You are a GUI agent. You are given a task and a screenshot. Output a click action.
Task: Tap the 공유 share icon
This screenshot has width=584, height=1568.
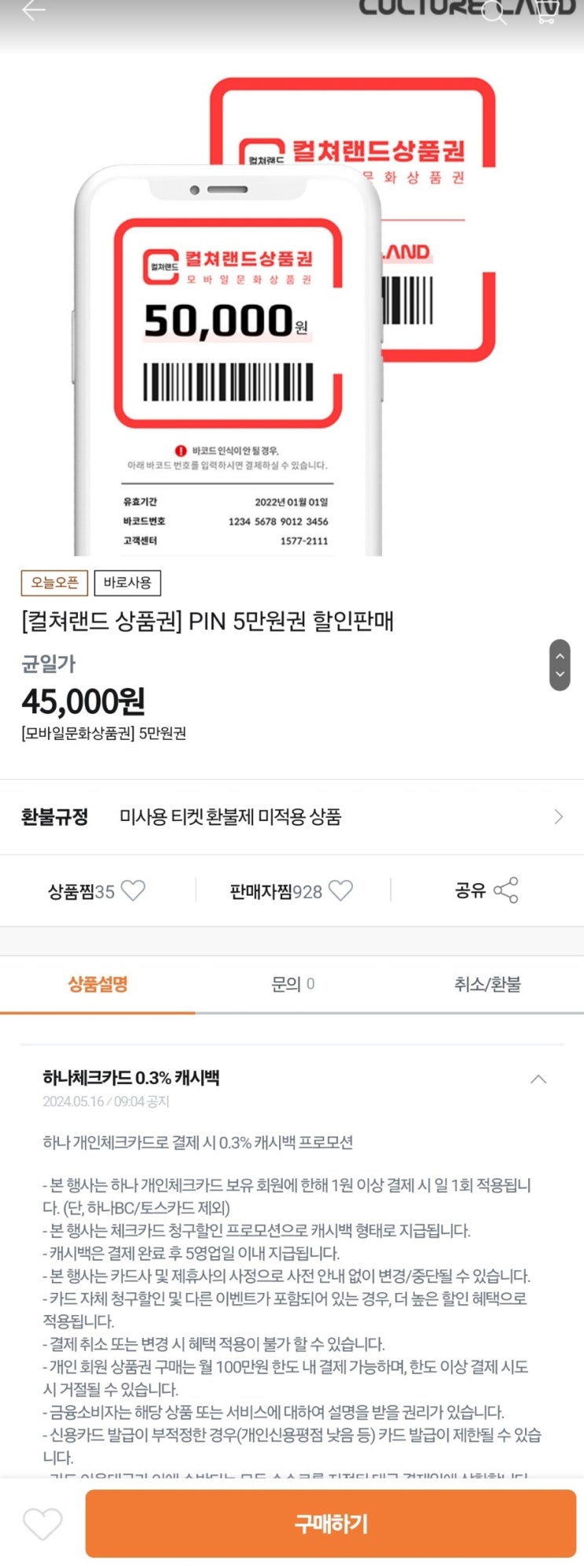pyautogui.click(x=505, y=890)
